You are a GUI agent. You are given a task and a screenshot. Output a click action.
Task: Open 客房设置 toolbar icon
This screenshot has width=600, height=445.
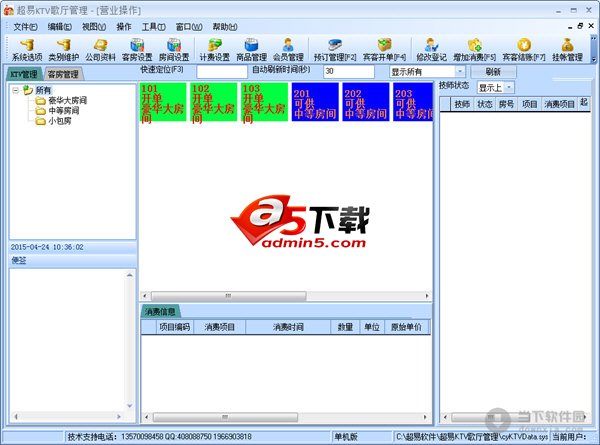tap(137, 50)
